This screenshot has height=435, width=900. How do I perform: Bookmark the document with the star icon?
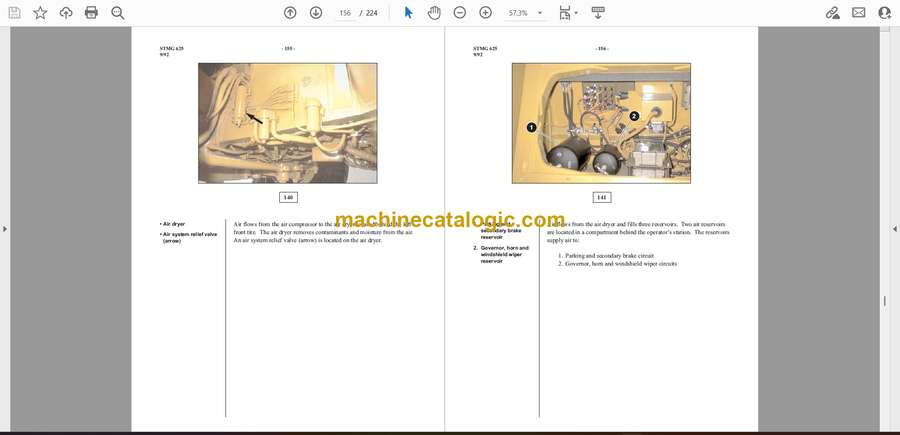tap(40, 13)
